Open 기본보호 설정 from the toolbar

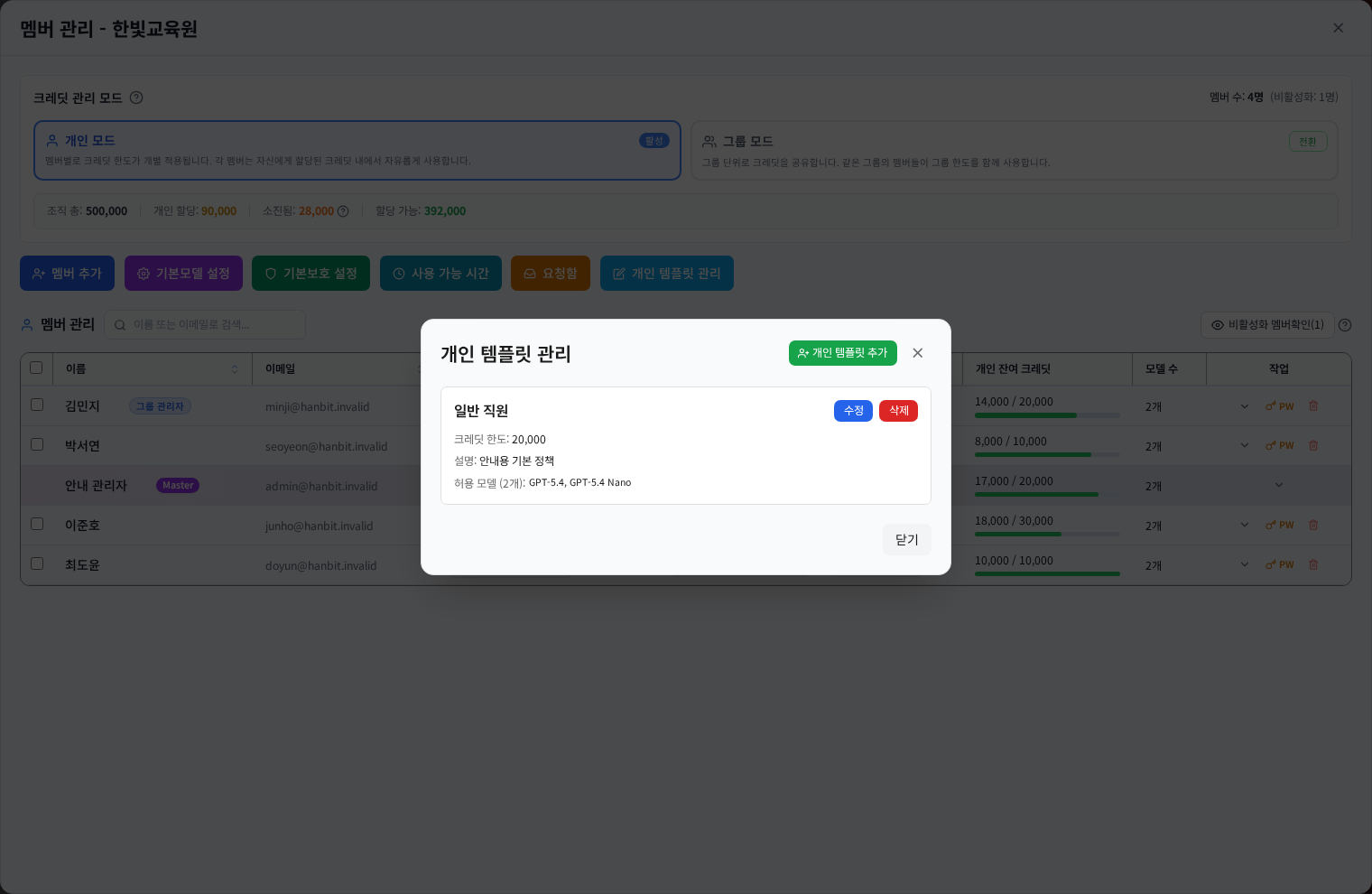pos(311,274)
